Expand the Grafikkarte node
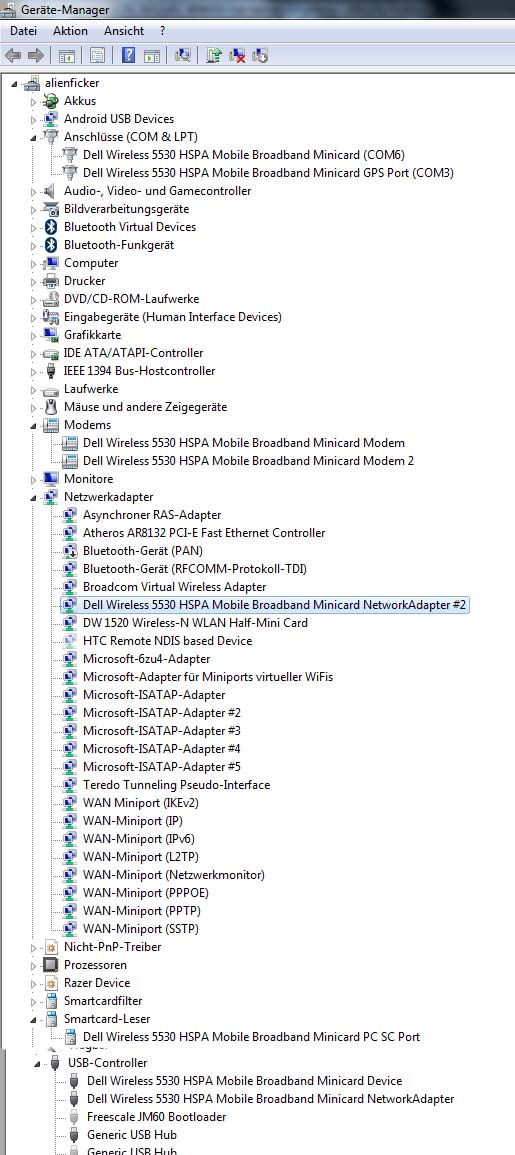Image resolution: width=515 pixels, height=1155 pixels. coord(33,336)
